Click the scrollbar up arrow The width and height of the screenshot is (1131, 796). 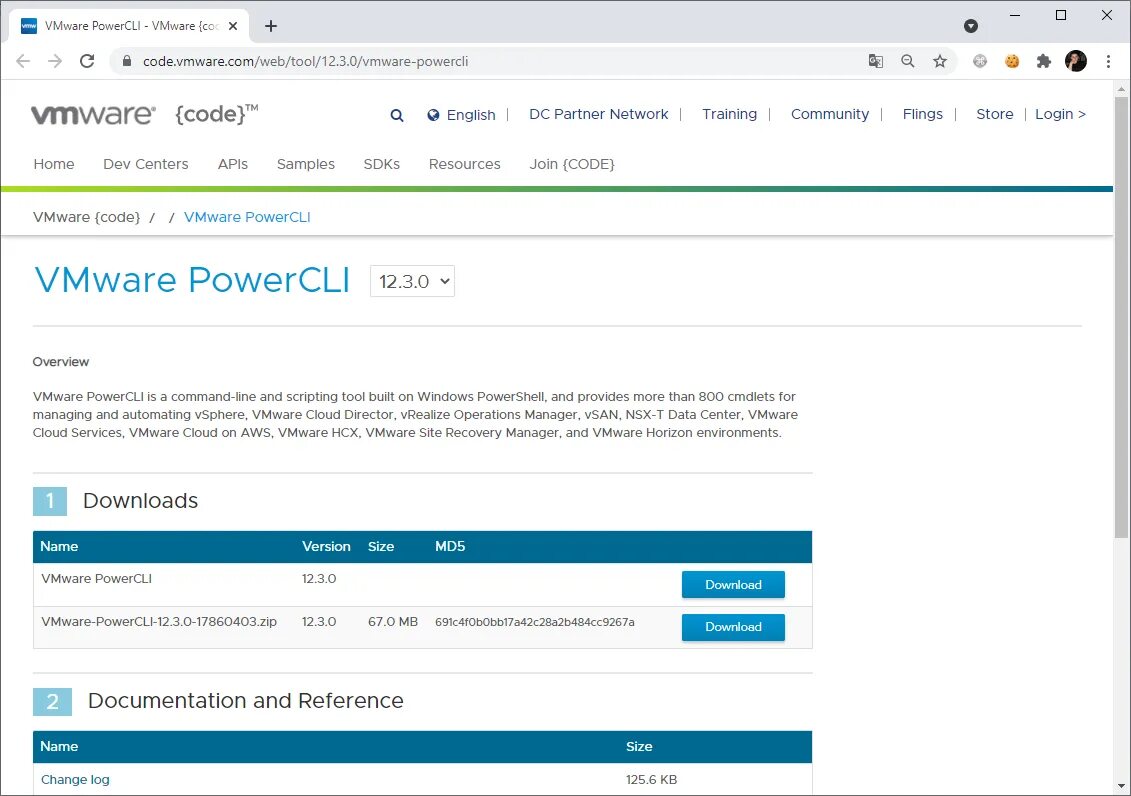[1121, 89]
